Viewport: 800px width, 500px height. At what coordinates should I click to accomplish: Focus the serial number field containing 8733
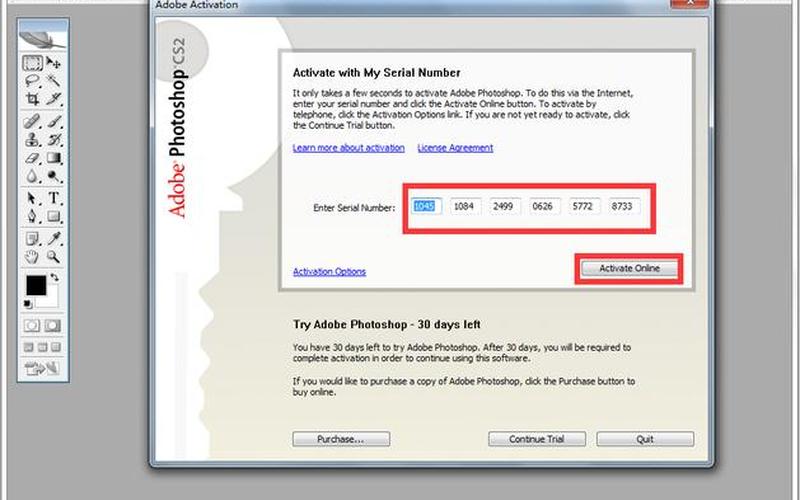(x=623, y=206)
